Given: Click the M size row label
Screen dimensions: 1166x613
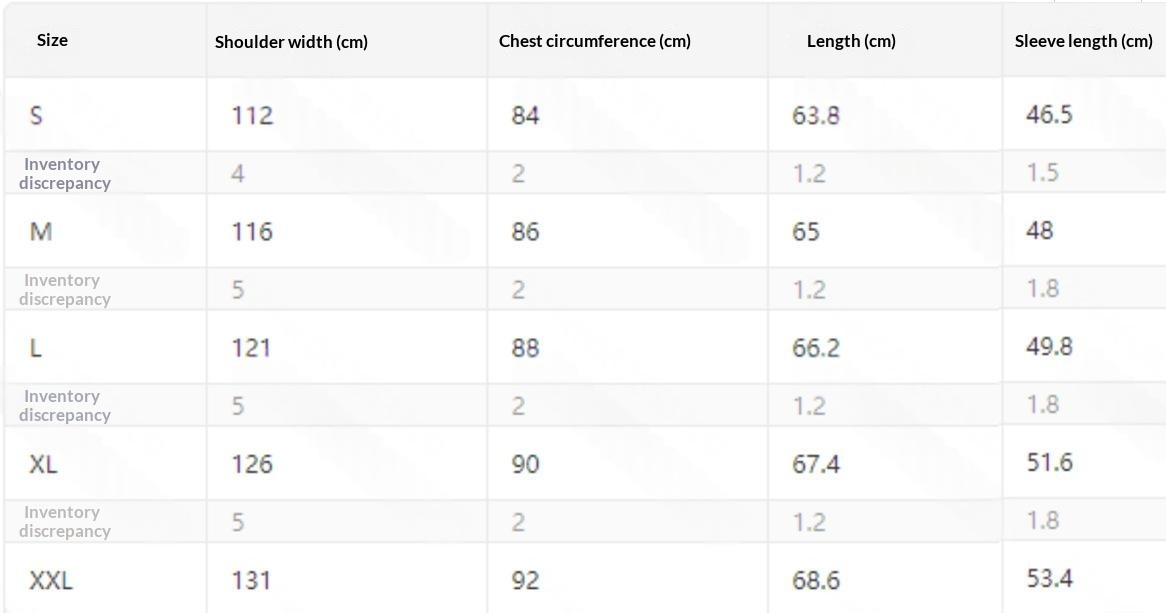Looking at the screenshot, I should 41,231.
